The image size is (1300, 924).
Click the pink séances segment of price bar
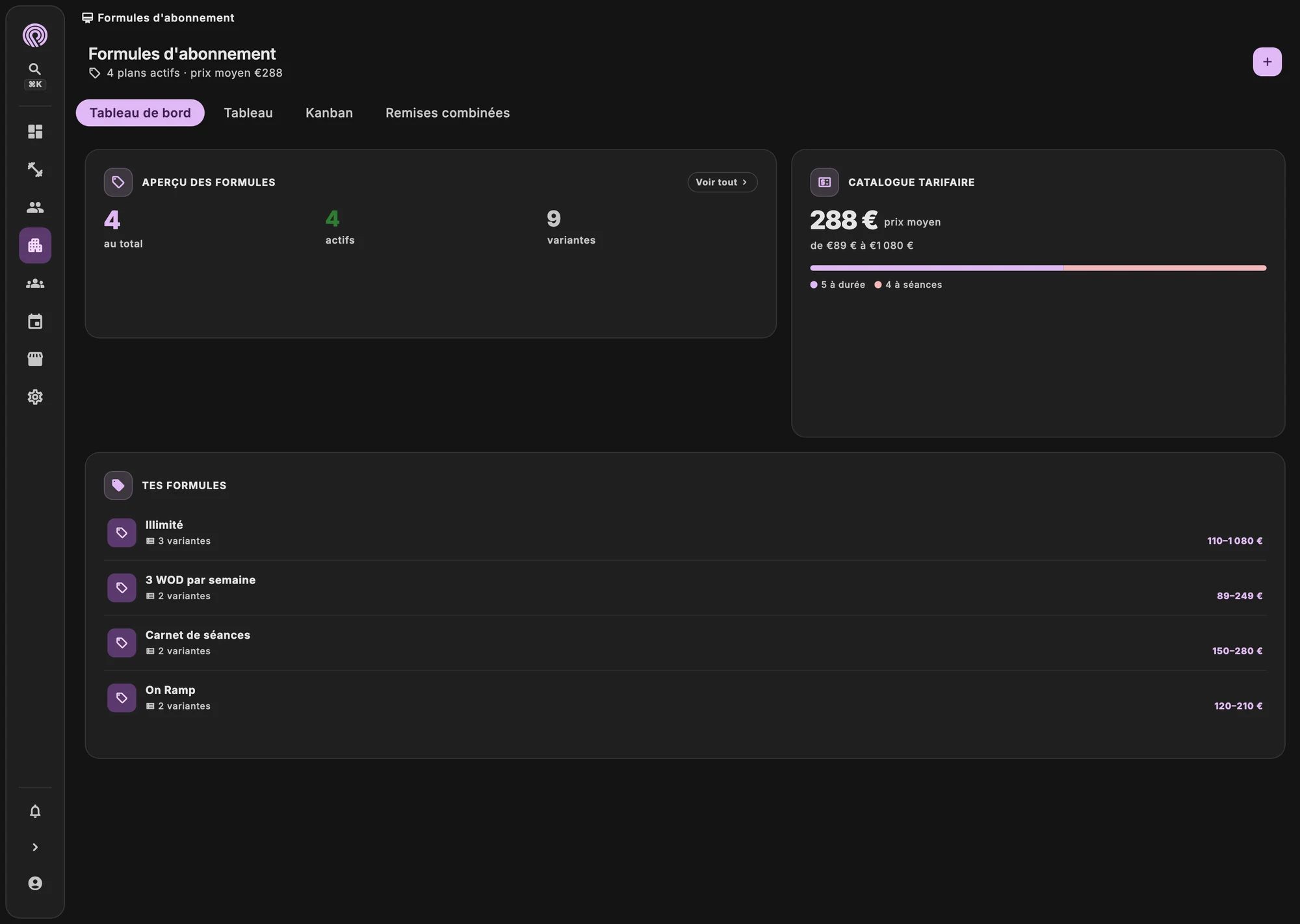[1165, 268]
